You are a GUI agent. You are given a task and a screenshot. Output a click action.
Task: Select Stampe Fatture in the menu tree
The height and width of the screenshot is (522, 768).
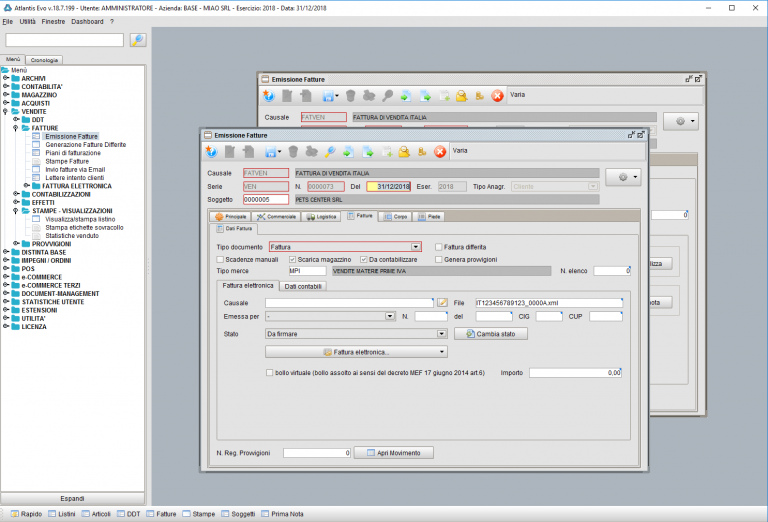[x=67, y=161]
